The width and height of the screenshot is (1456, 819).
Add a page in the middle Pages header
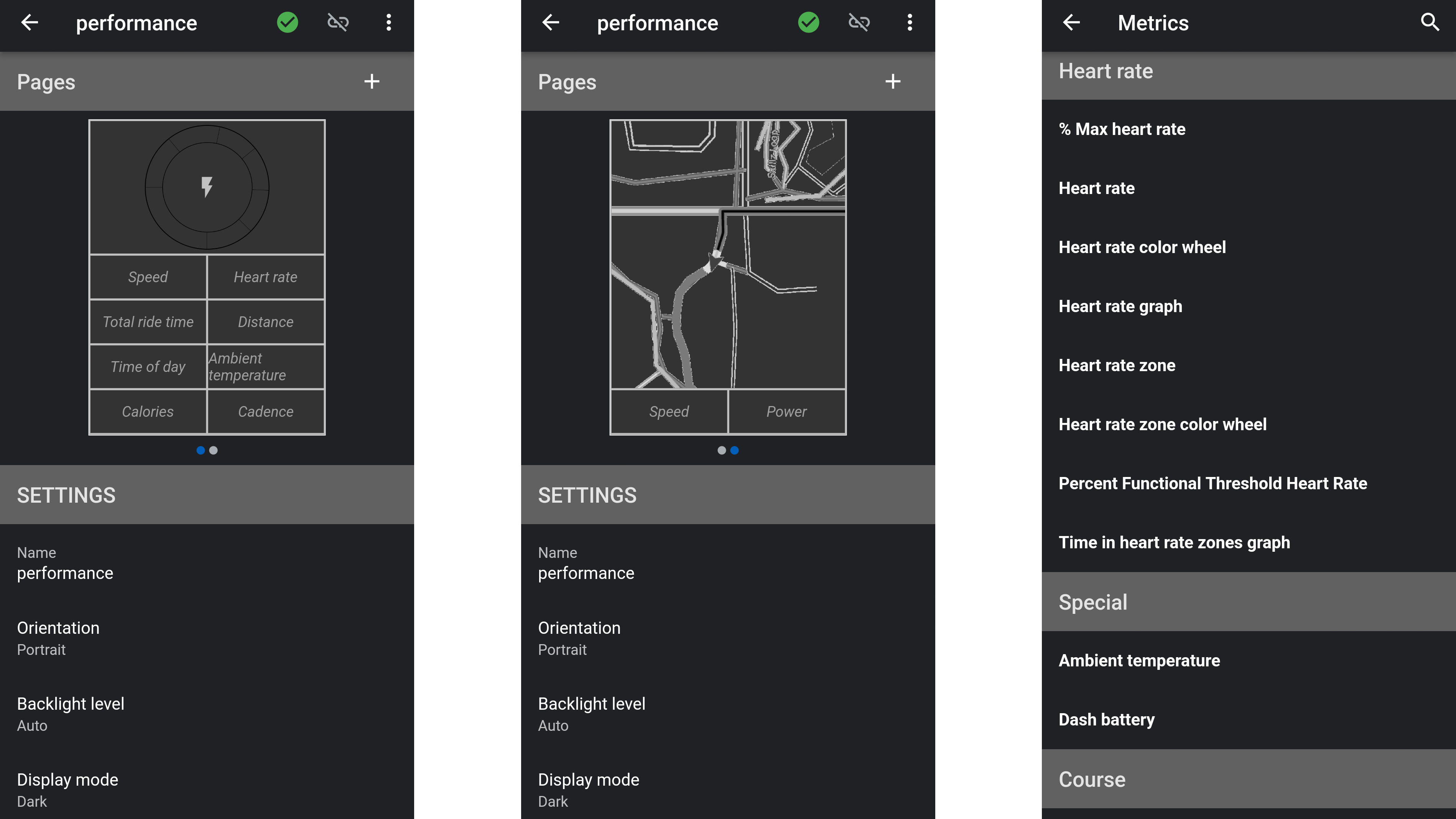point(892,81)
